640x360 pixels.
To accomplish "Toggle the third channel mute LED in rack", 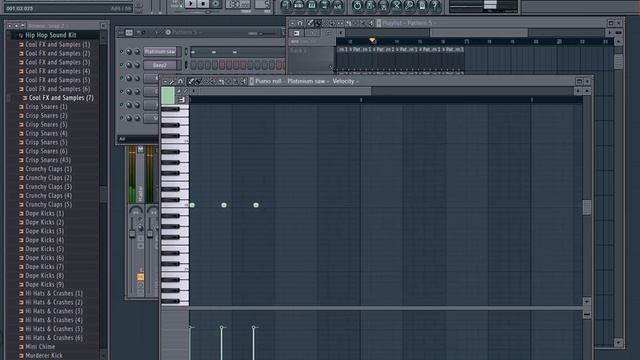I will (121, 78).
